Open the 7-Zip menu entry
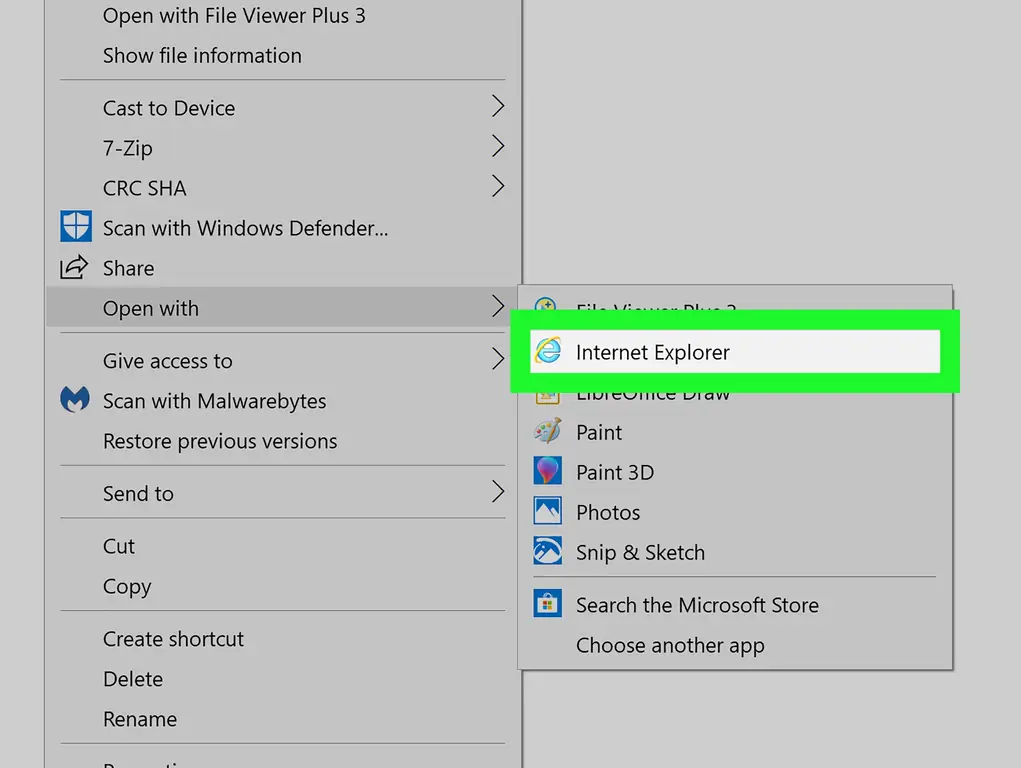Image resolution: width=1021 pixels, height=768 pixels. point(283,148)
